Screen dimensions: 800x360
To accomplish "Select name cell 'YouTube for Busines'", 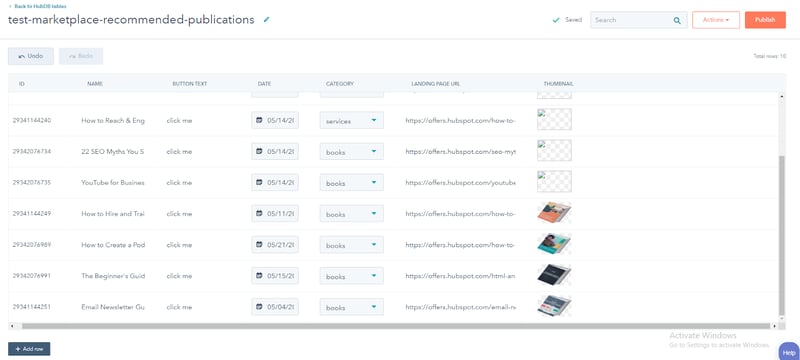I will click(x=113, y=183).
